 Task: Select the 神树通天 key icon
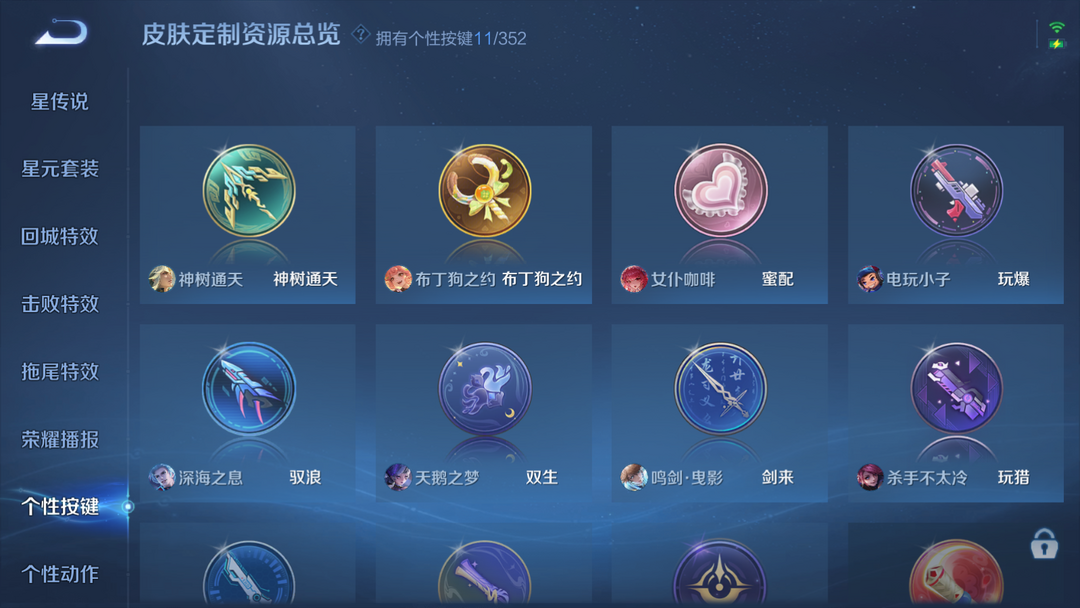tap(249, 191)
